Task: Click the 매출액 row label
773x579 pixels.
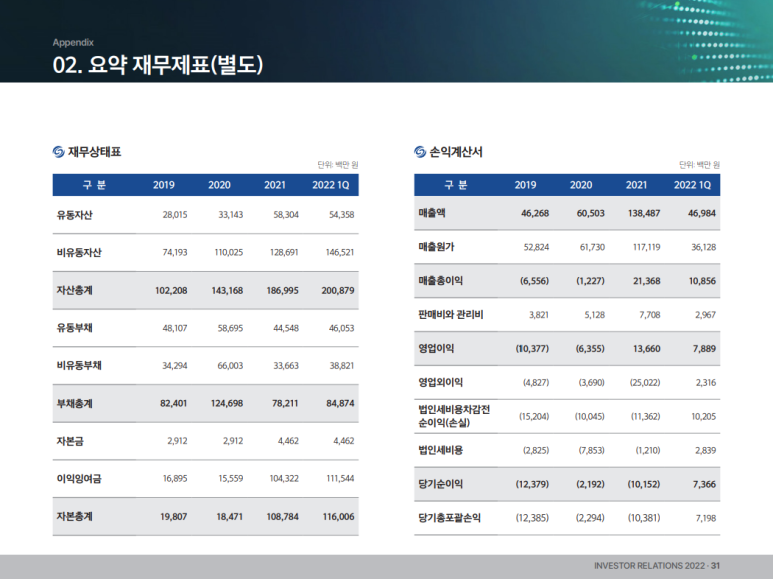Action: click(x=432, y=213)
